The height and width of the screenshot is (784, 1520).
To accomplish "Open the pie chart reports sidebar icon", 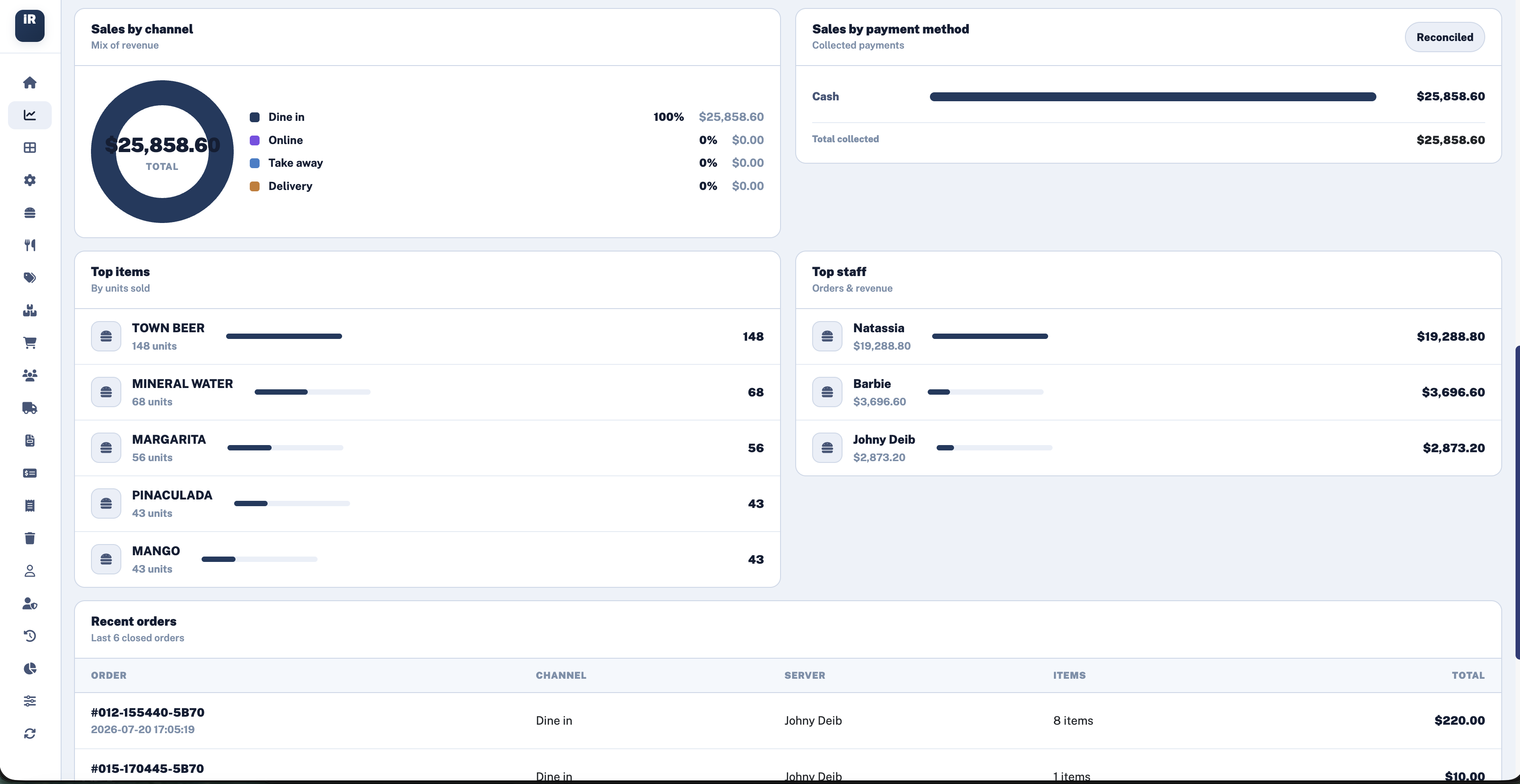I will 29,668.
